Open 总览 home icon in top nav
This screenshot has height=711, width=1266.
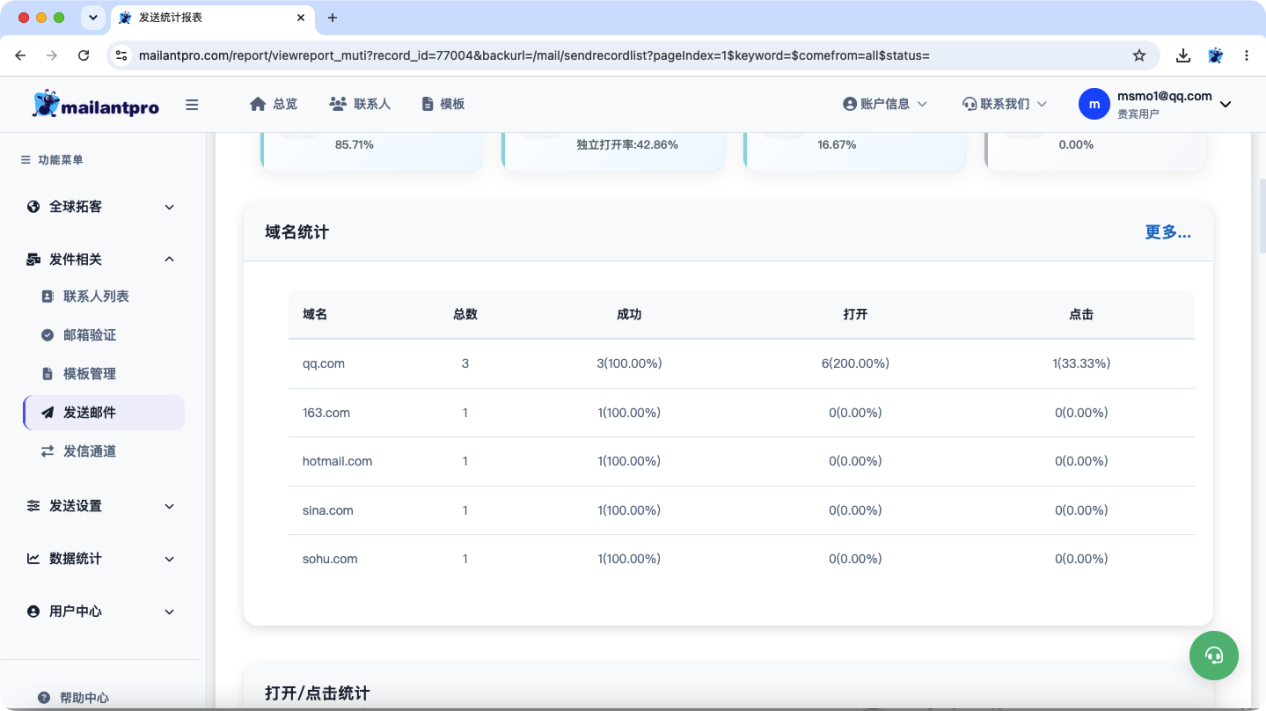pyautogui.click(x=258, y=104)
